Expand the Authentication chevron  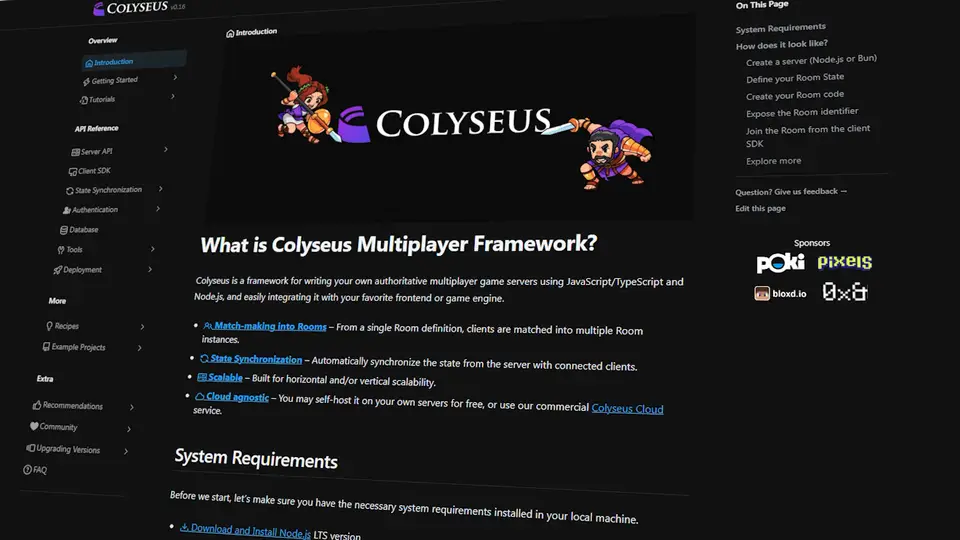(158, 209)
